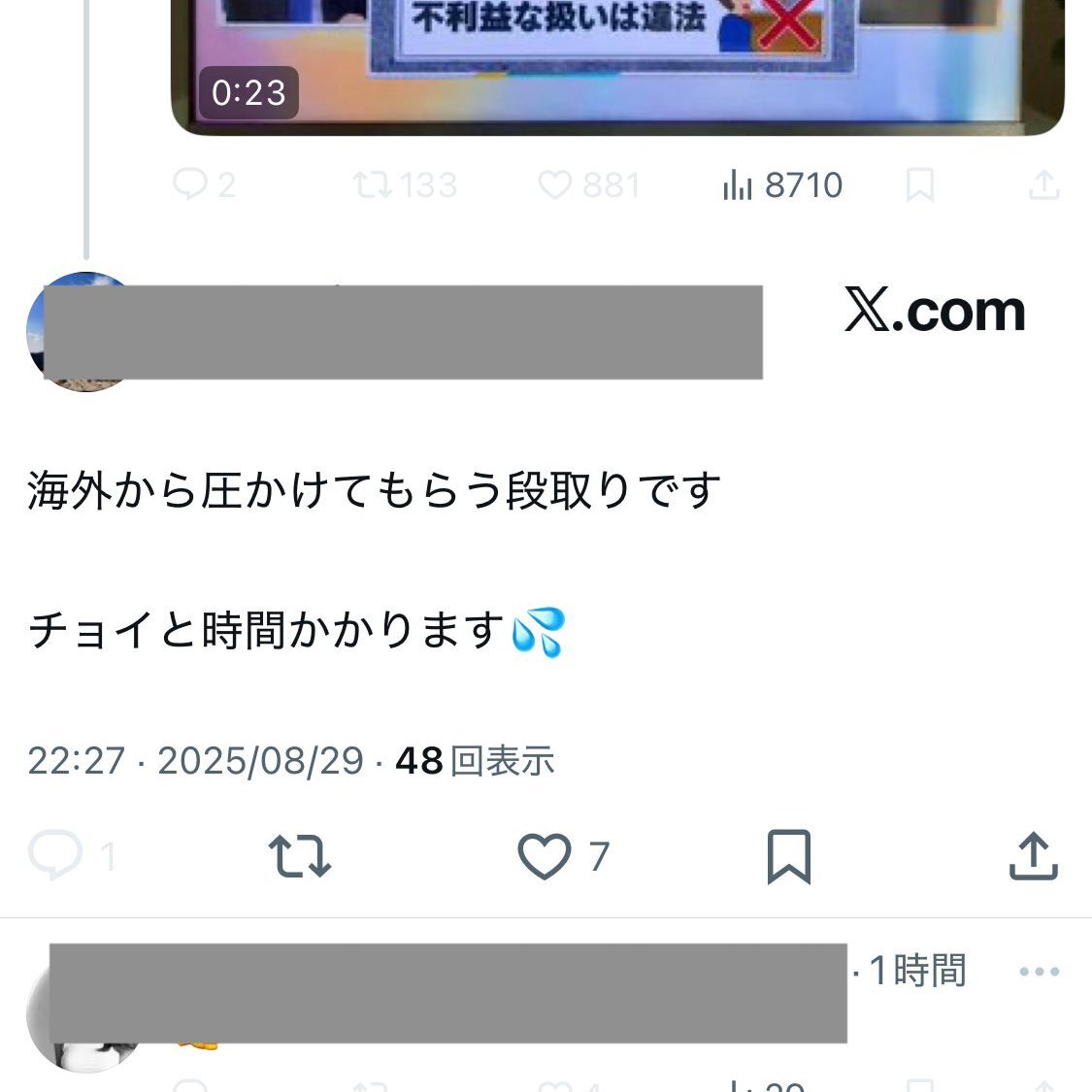This screenshot has height=1092, width=1092.
Task: Open replies on the 8710-view post
Action: (204, 185)
